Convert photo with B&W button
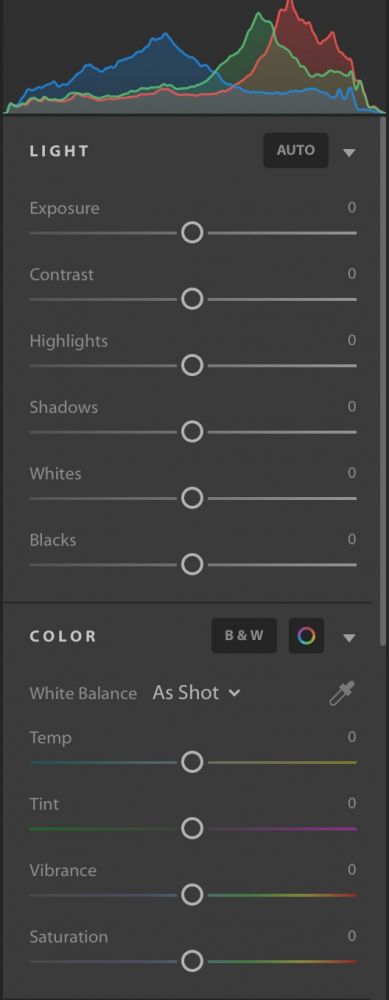Image resolution: width=389 pixels, height=1000 pixels. point(244,636)
